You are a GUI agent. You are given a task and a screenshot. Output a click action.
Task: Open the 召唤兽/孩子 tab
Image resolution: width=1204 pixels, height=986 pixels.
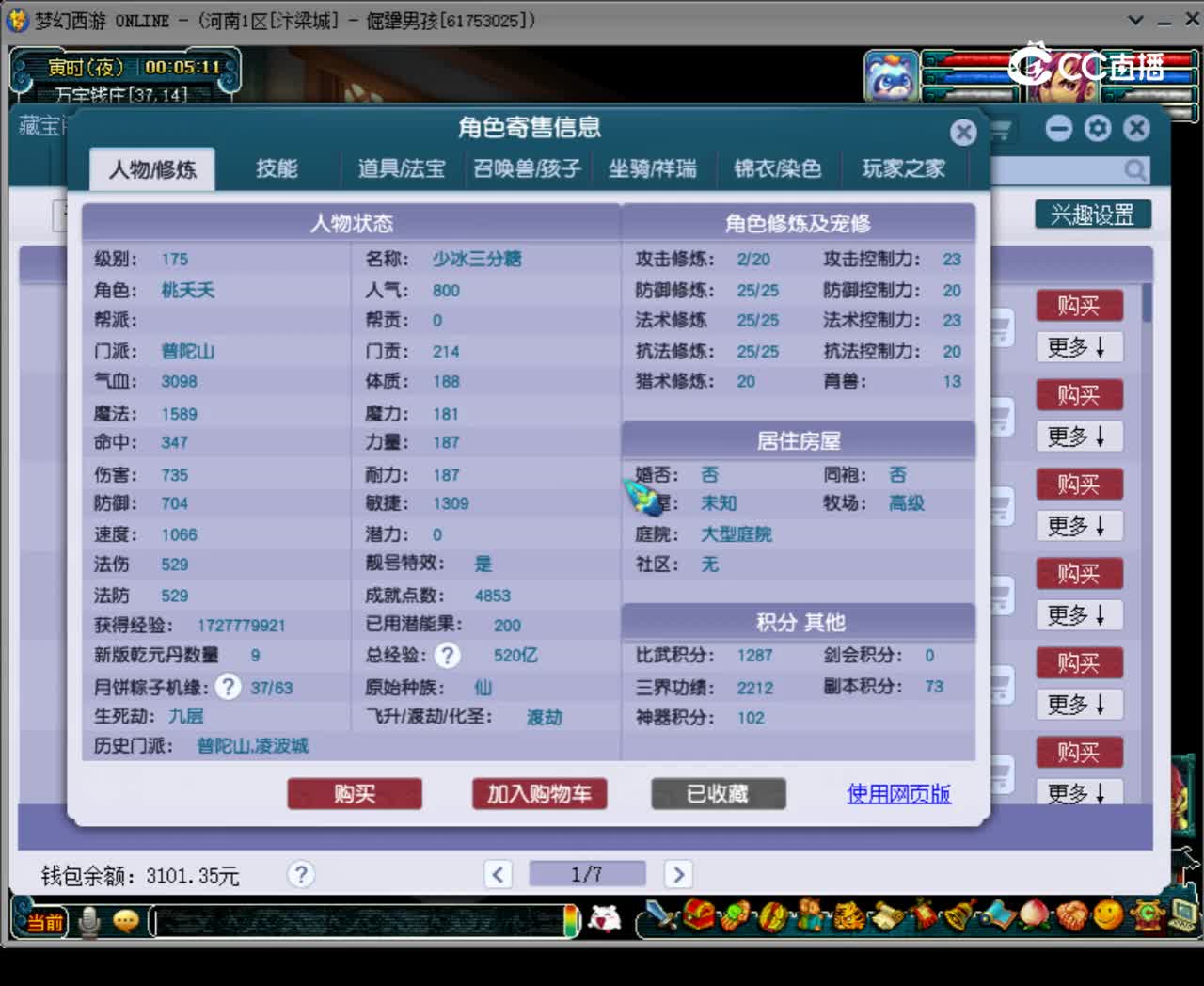coord(527,168)
